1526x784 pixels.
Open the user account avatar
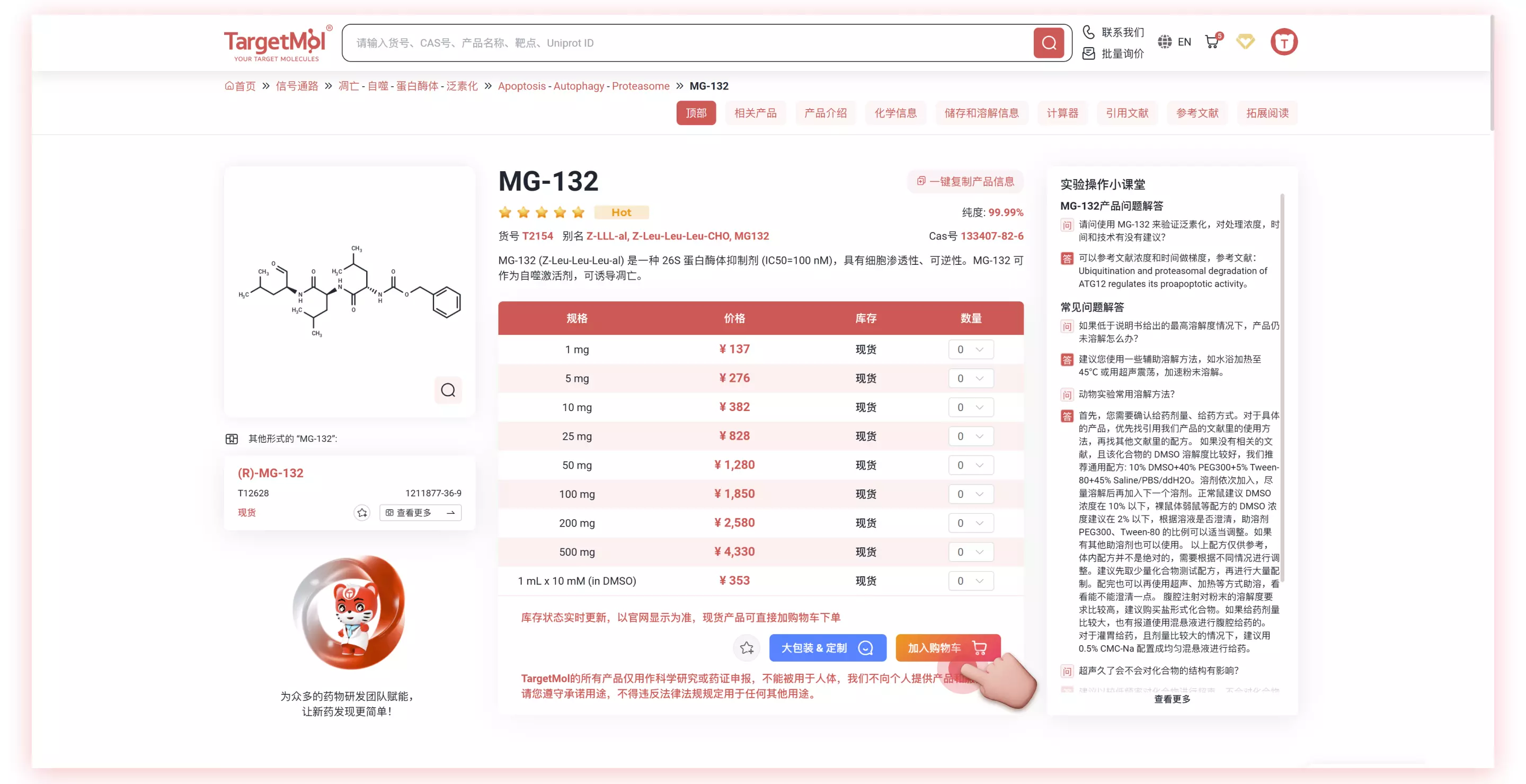click(x=1284, y=41)
